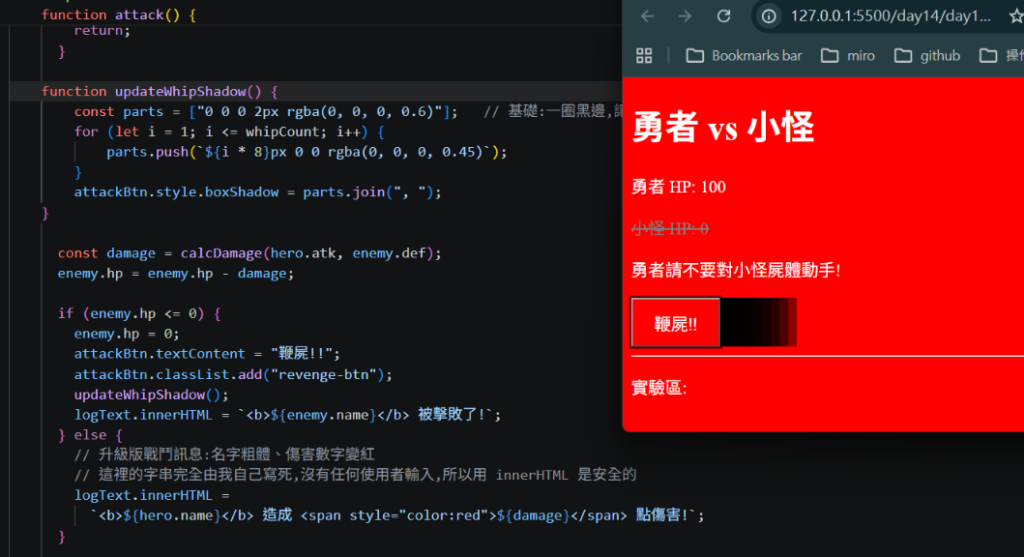Click the 被擊敗了 logText line
Image resolution: width=1024 pixels, height=557 pixels.
click(x=287, y=415)
